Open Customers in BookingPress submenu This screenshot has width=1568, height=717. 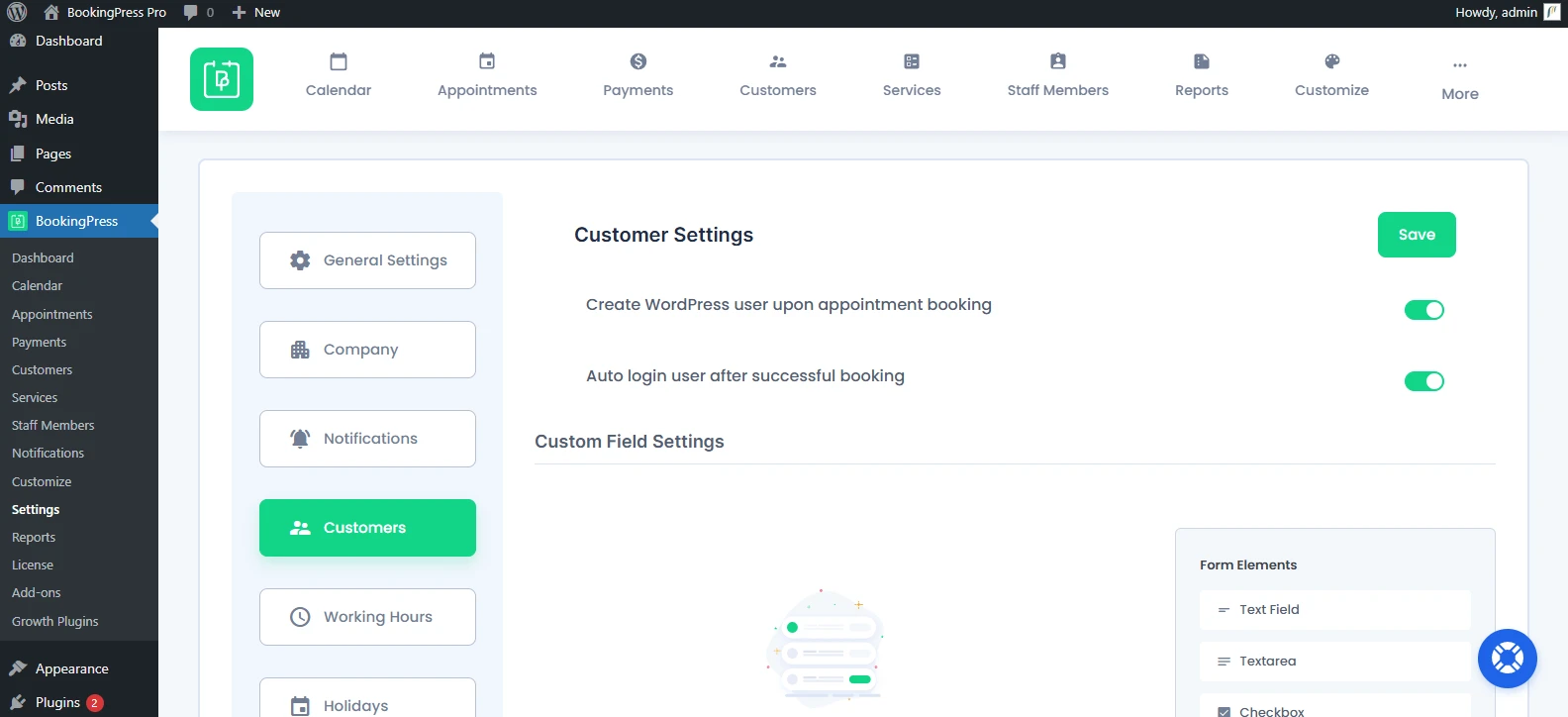tap(43, 369)
